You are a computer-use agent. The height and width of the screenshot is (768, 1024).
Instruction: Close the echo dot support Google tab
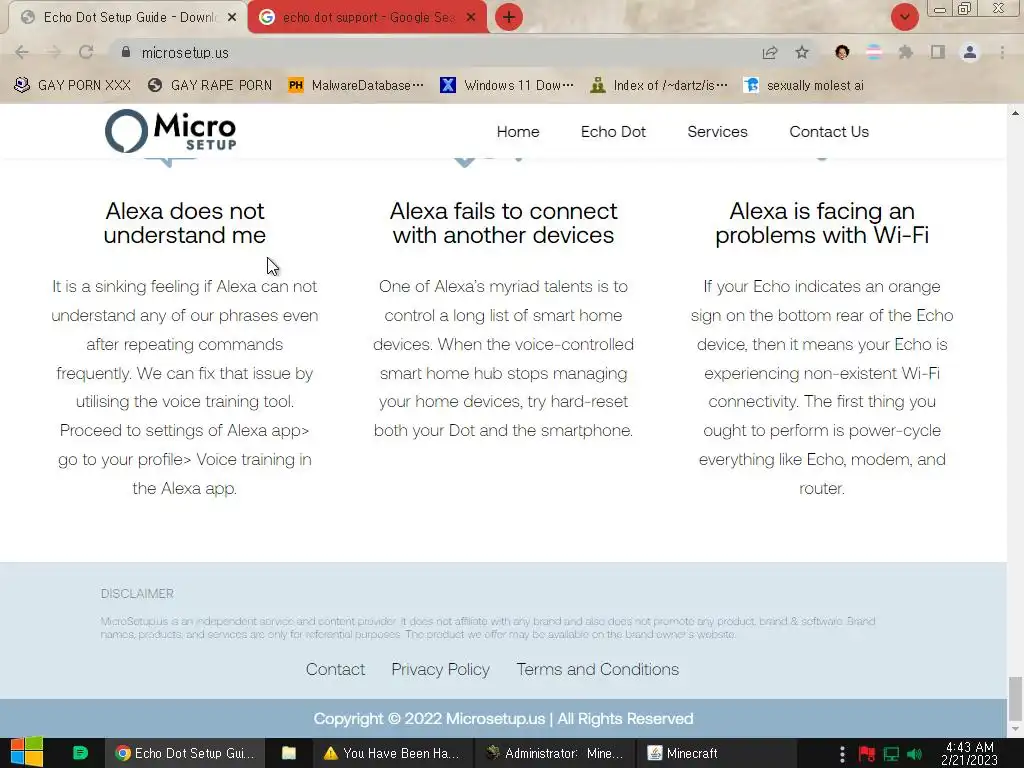471,17
